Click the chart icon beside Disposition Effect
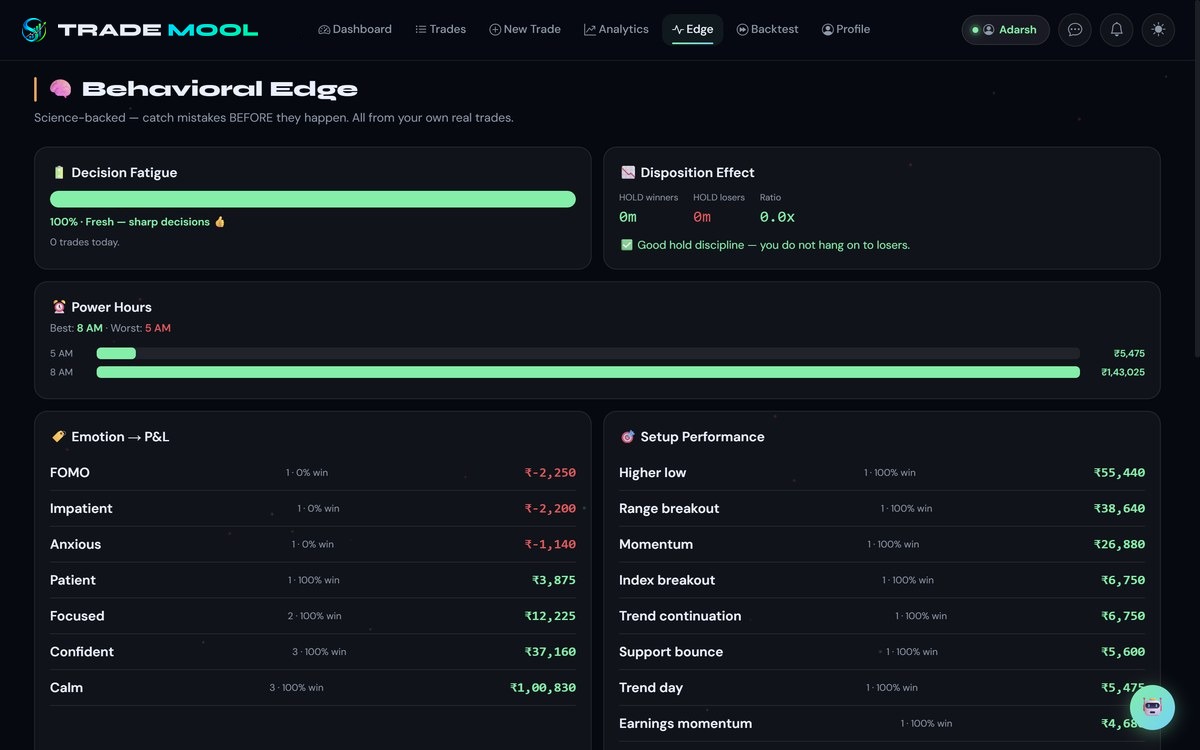The height and width of the screenshot is (750, 1200). tap(628, 173)
